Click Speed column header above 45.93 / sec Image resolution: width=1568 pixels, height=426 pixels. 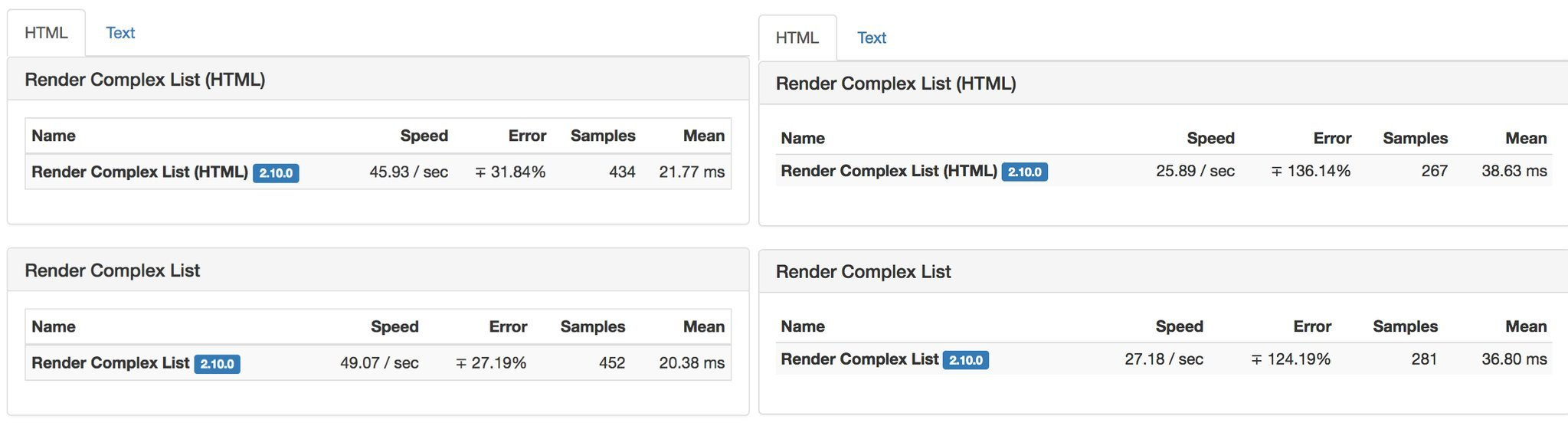tap(424, 136)
